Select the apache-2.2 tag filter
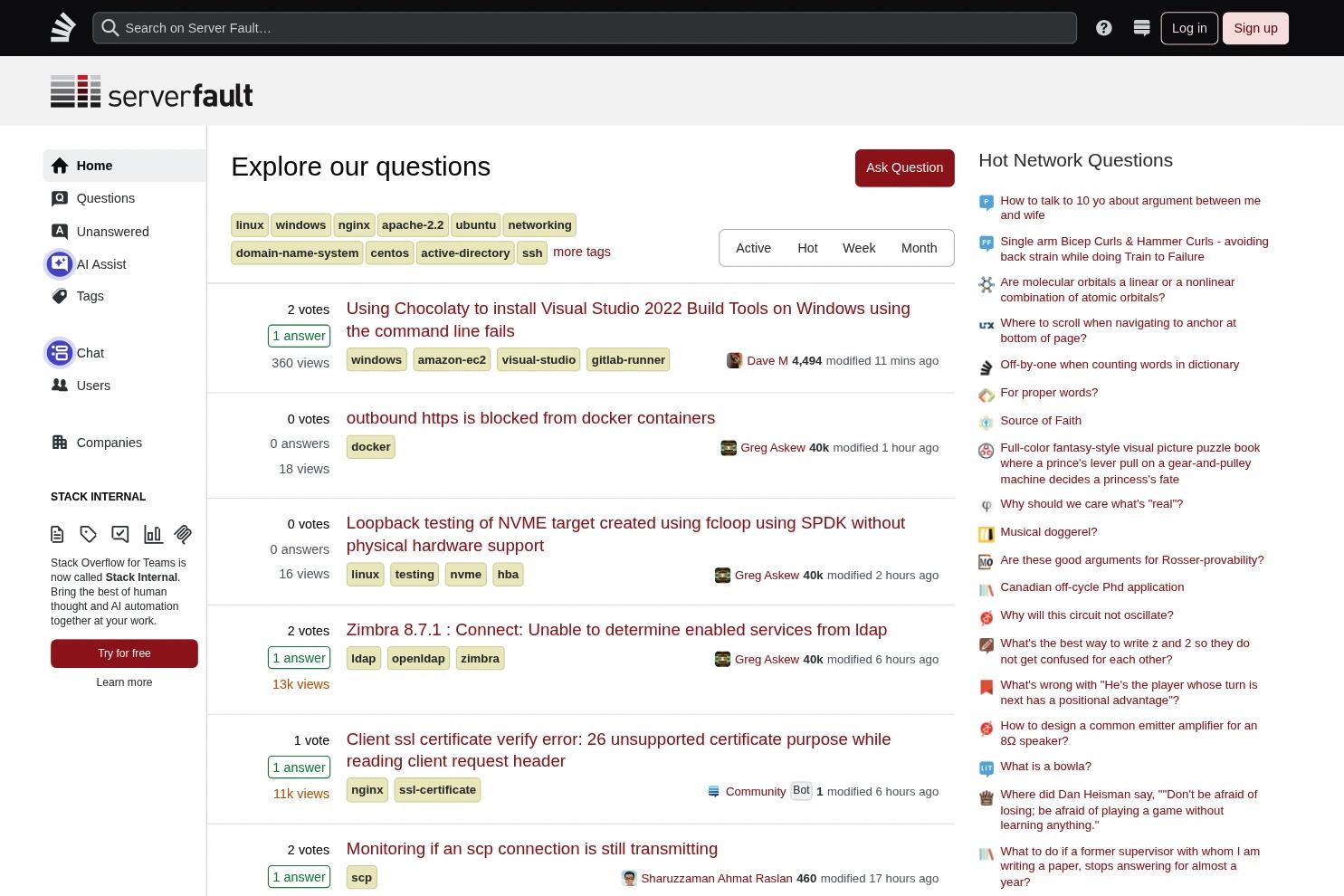The image size is (1344, 896). coord(413,225)
